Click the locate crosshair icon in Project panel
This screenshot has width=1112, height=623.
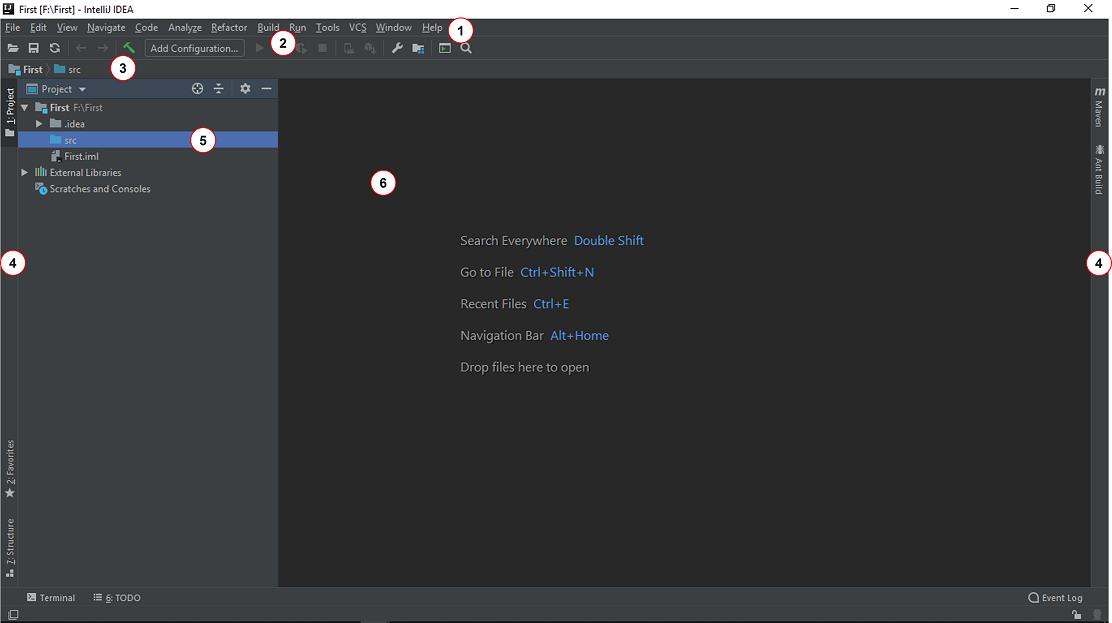click(x=197, y=89)
